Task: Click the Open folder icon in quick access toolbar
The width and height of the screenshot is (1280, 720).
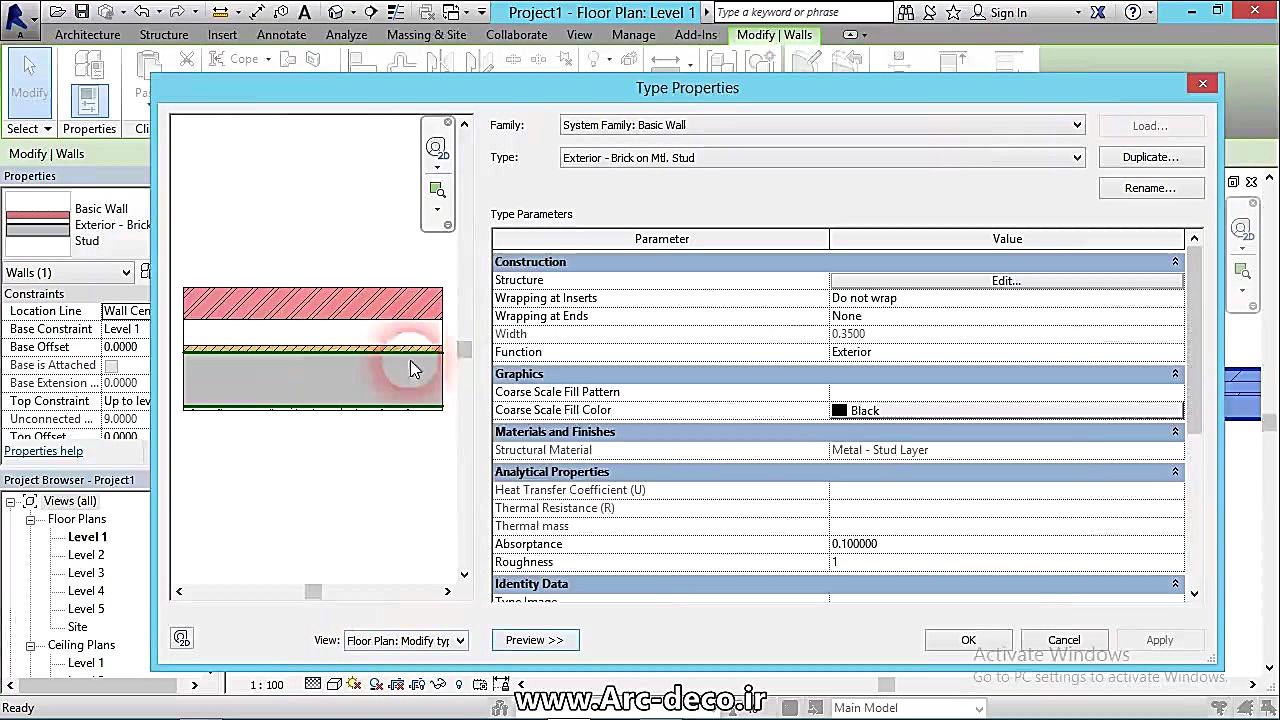Action: click(x=58, y=12)
